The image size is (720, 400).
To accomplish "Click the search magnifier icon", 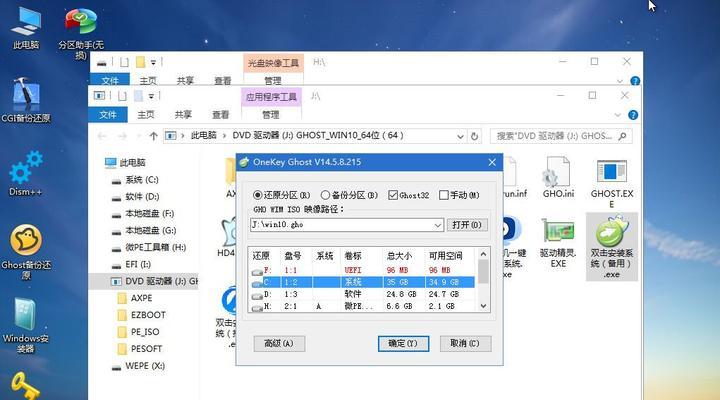I will coord(622,136).
